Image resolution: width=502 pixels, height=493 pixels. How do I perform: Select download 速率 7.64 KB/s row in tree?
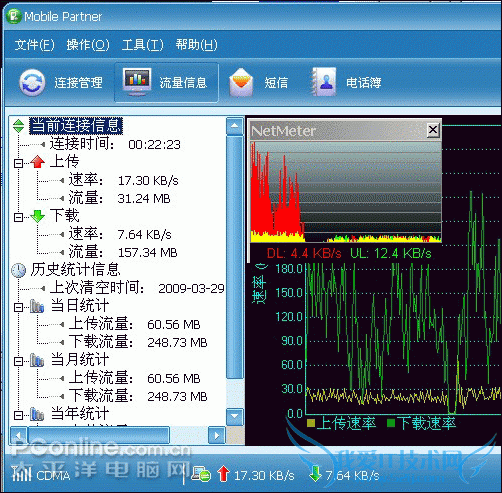pyautogui.click(x=120, y=234)
